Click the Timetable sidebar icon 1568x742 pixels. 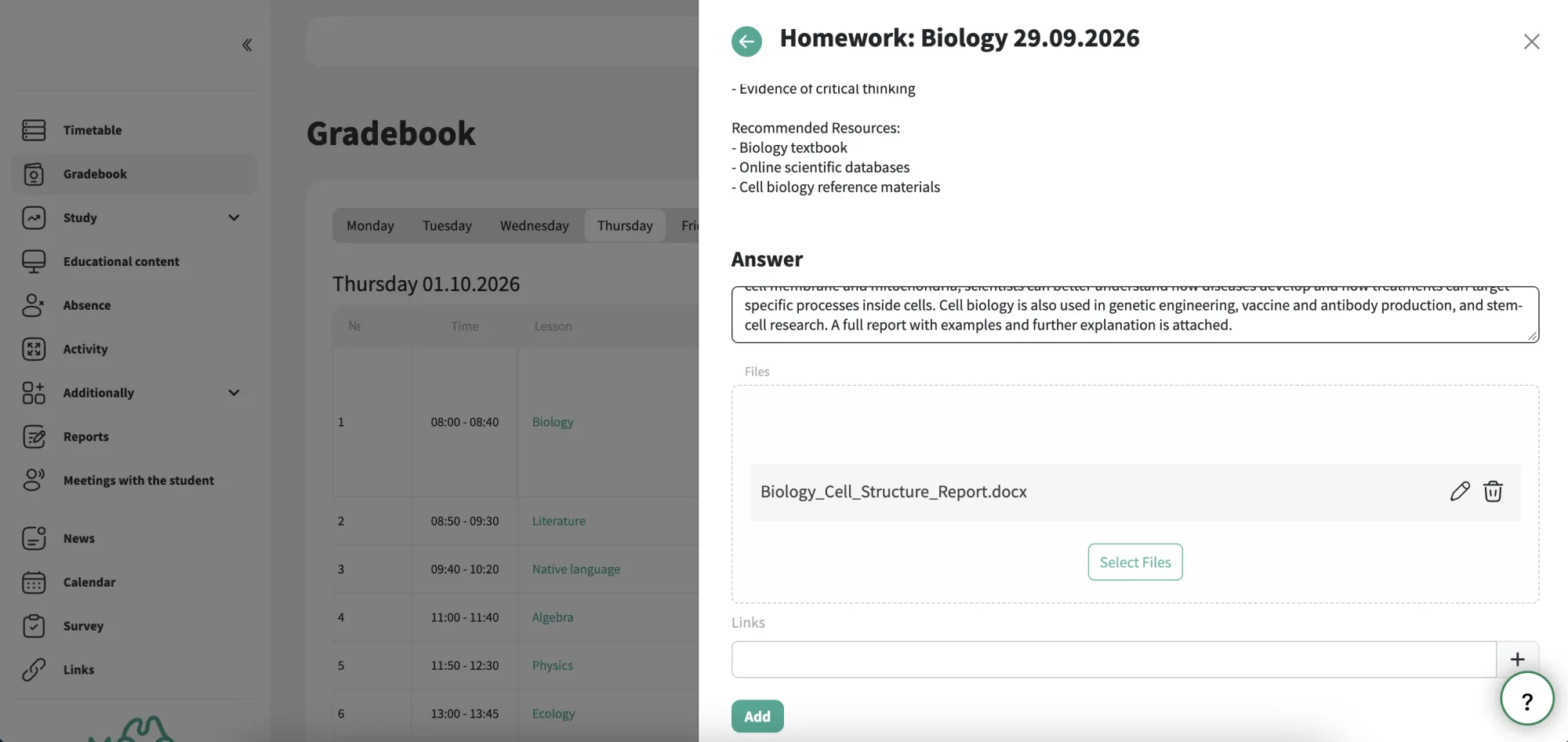(34, 130)
